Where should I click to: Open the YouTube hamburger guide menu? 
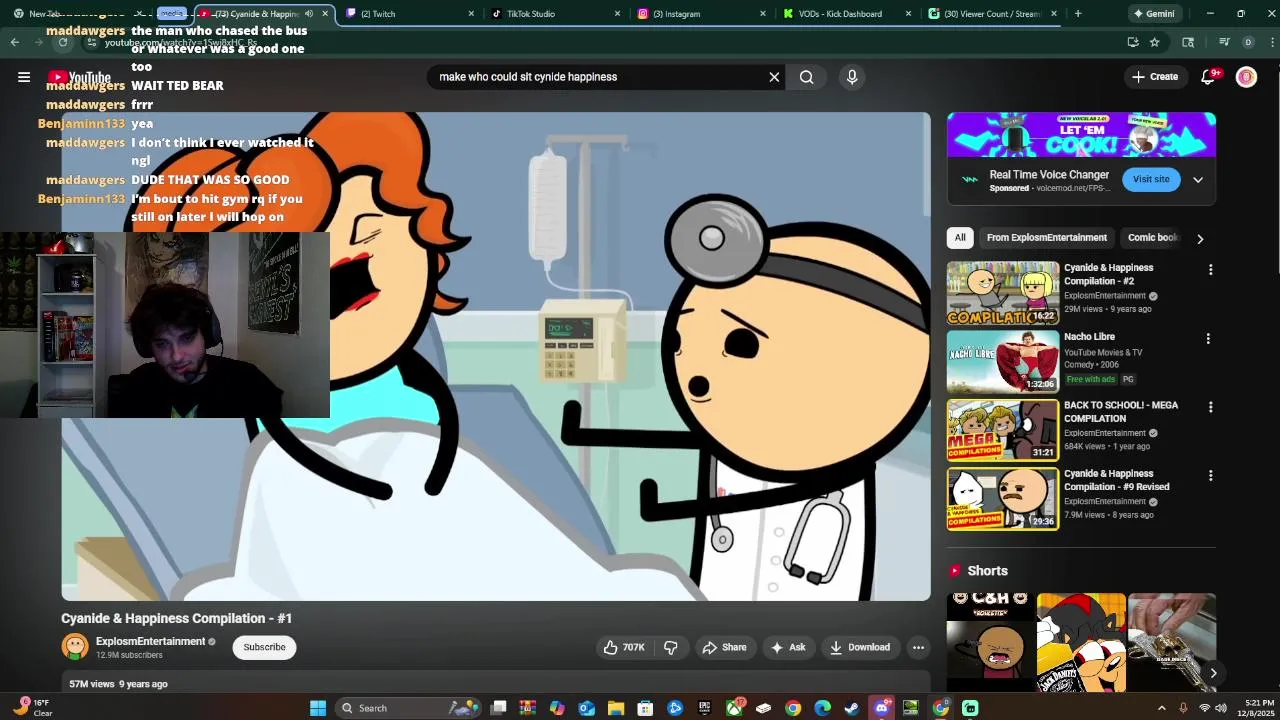pos(24,77)
